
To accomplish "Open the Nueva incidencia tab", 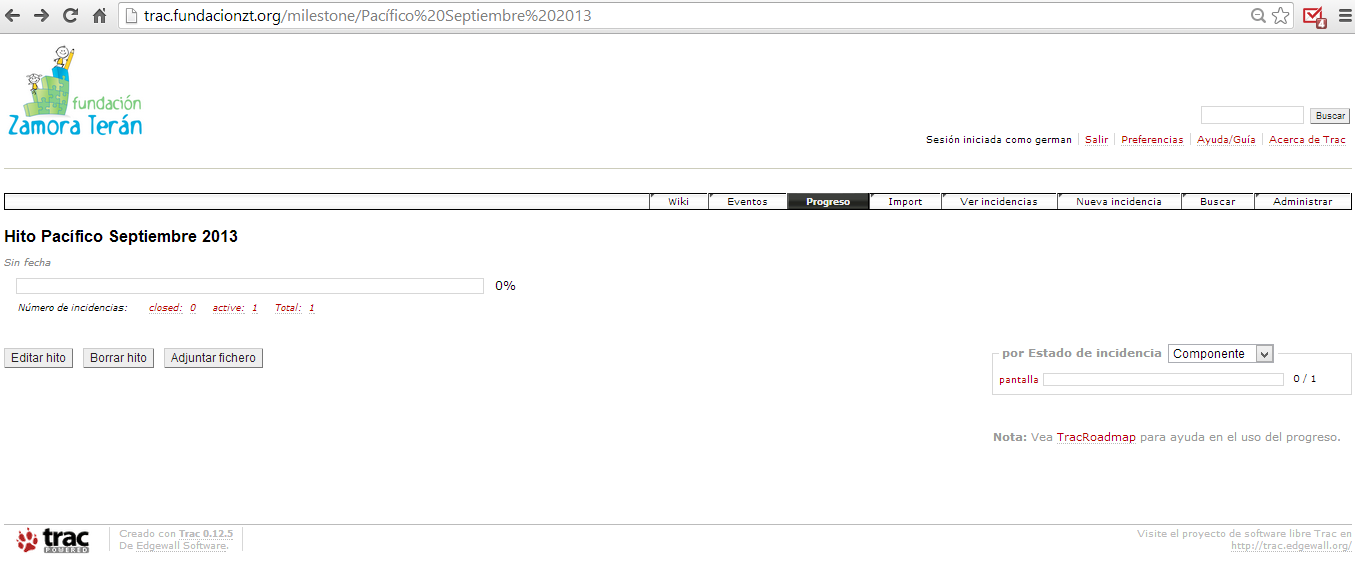I will [x=1118, y=202].
